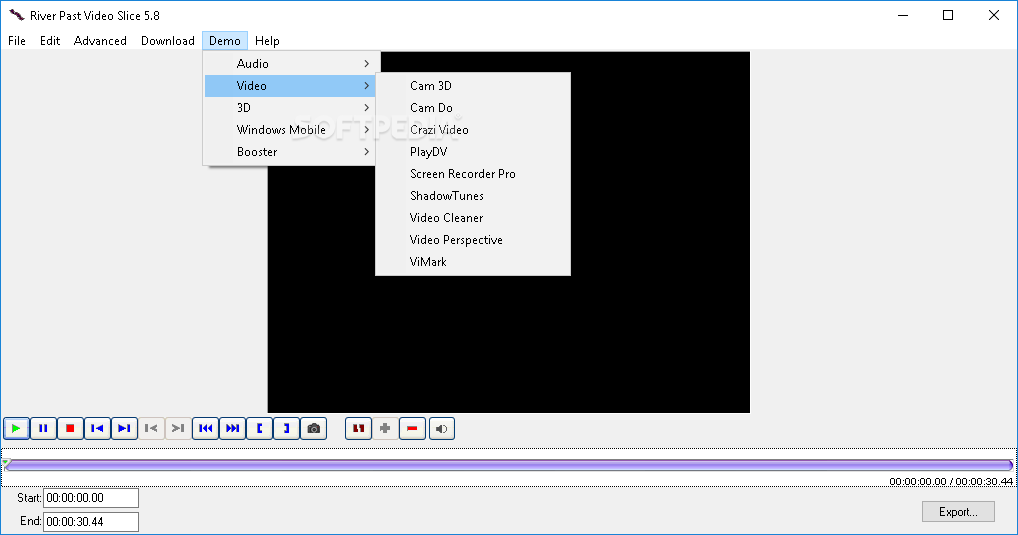
Task: Toggle sound with the speaker icon
Action: coord(441,429)
